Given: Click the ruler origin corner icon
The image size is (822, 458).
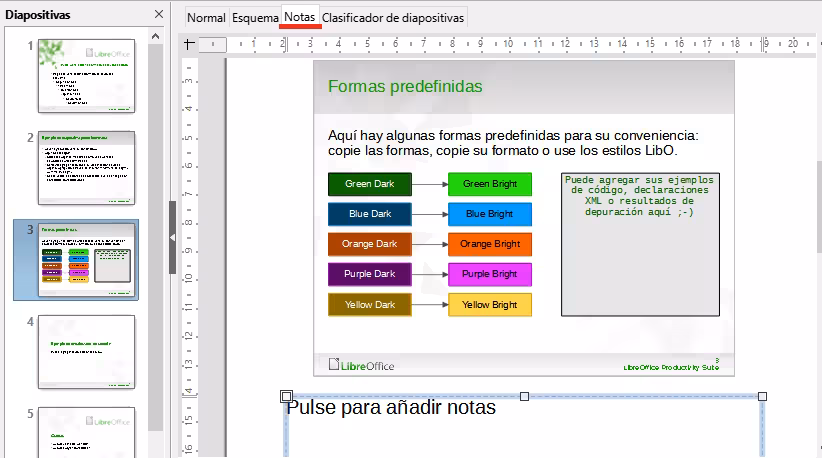Looking at the screenshot, I should coord(189,44).
